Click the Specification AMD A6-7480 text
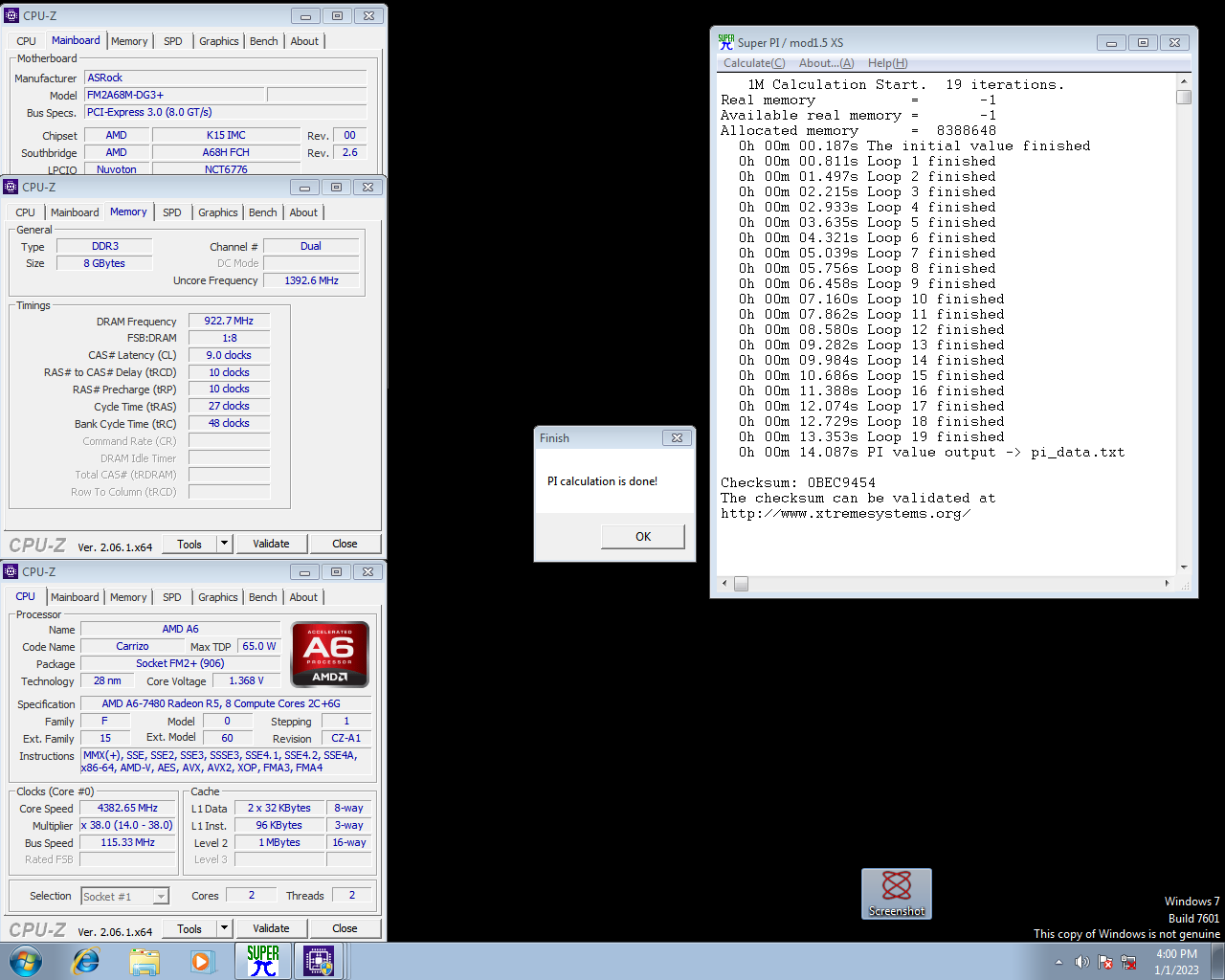1225x980 pixels. [x=226, y=703]
